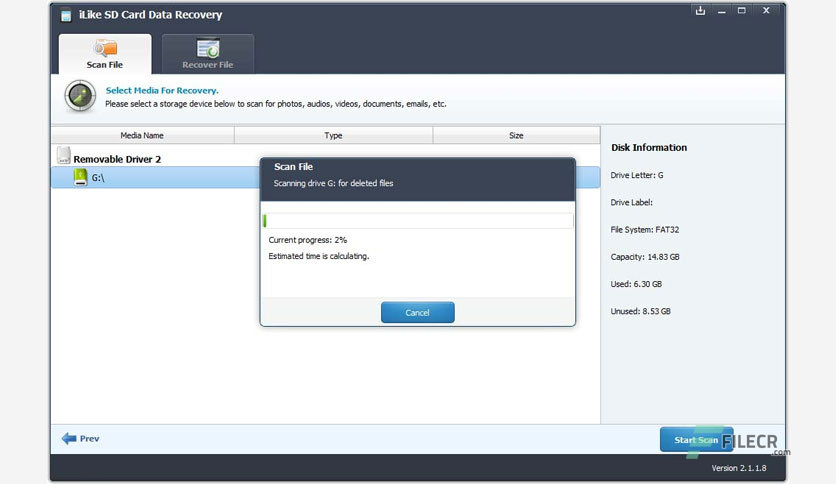Click 'Scanning drive G: for deleted files' text

[333, 183]
